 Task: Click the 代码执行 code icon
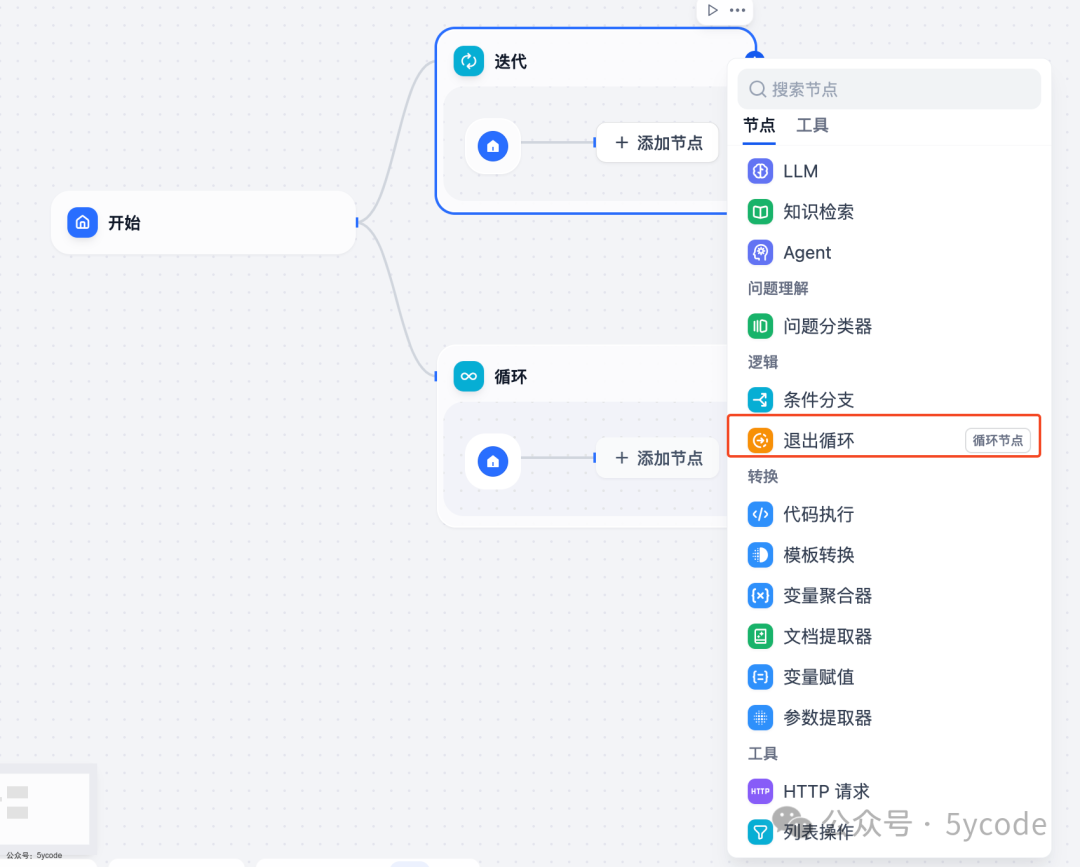[x=760, y=514]
